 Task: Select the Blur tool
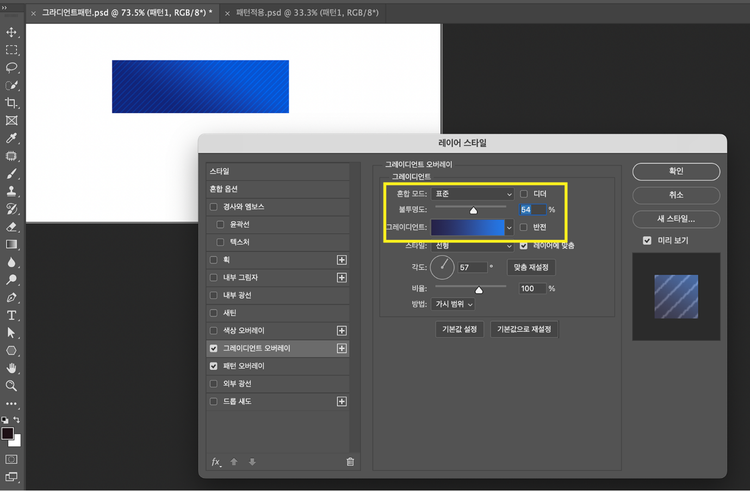tap(11, 262)
